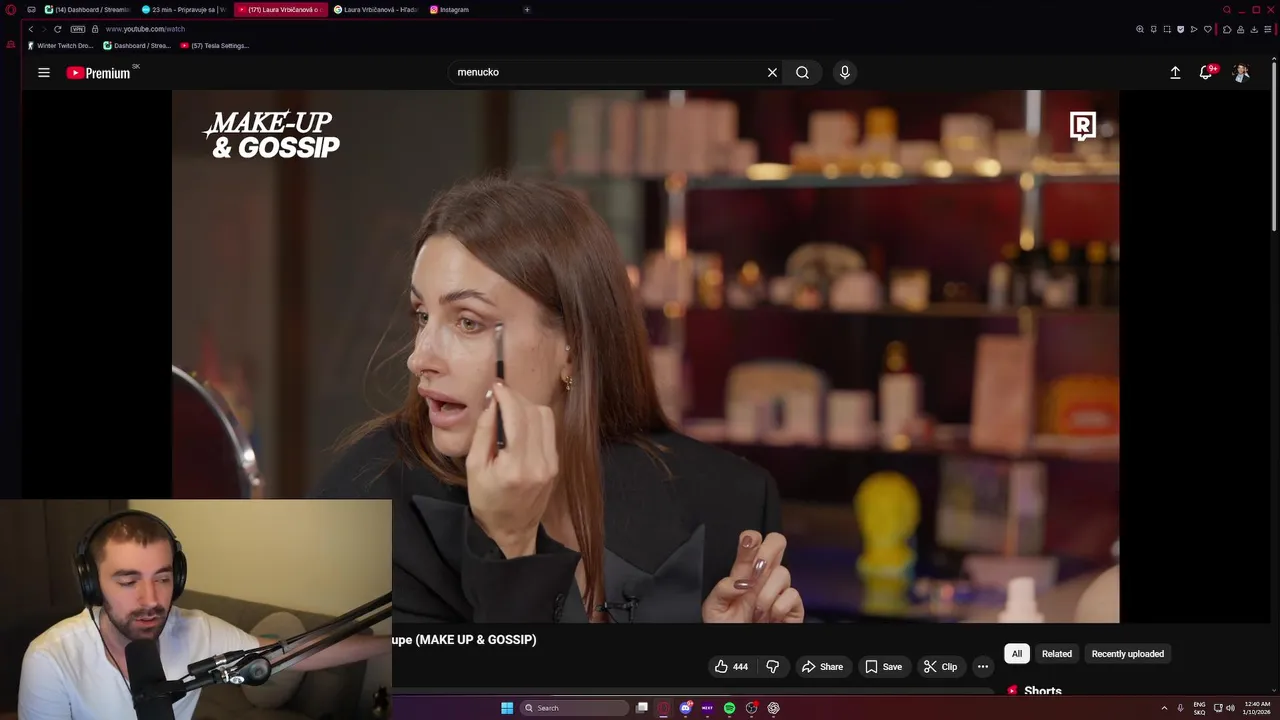Open 'Dashboard / Strea...' bookmark
This screenshot has height=720, width=1280.
137,46
